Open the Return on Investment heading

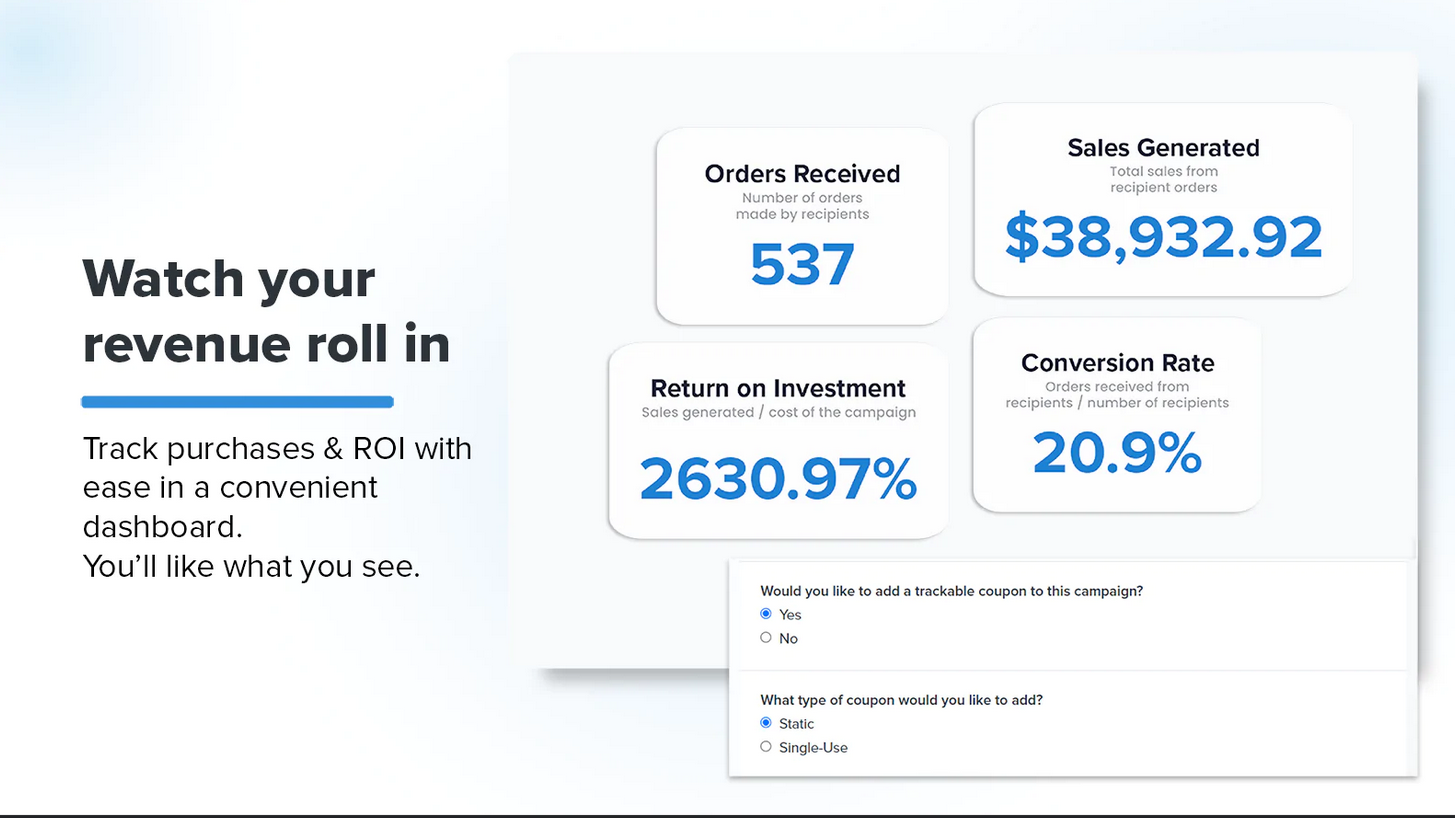pyautogui.click(x=778, y=388)
